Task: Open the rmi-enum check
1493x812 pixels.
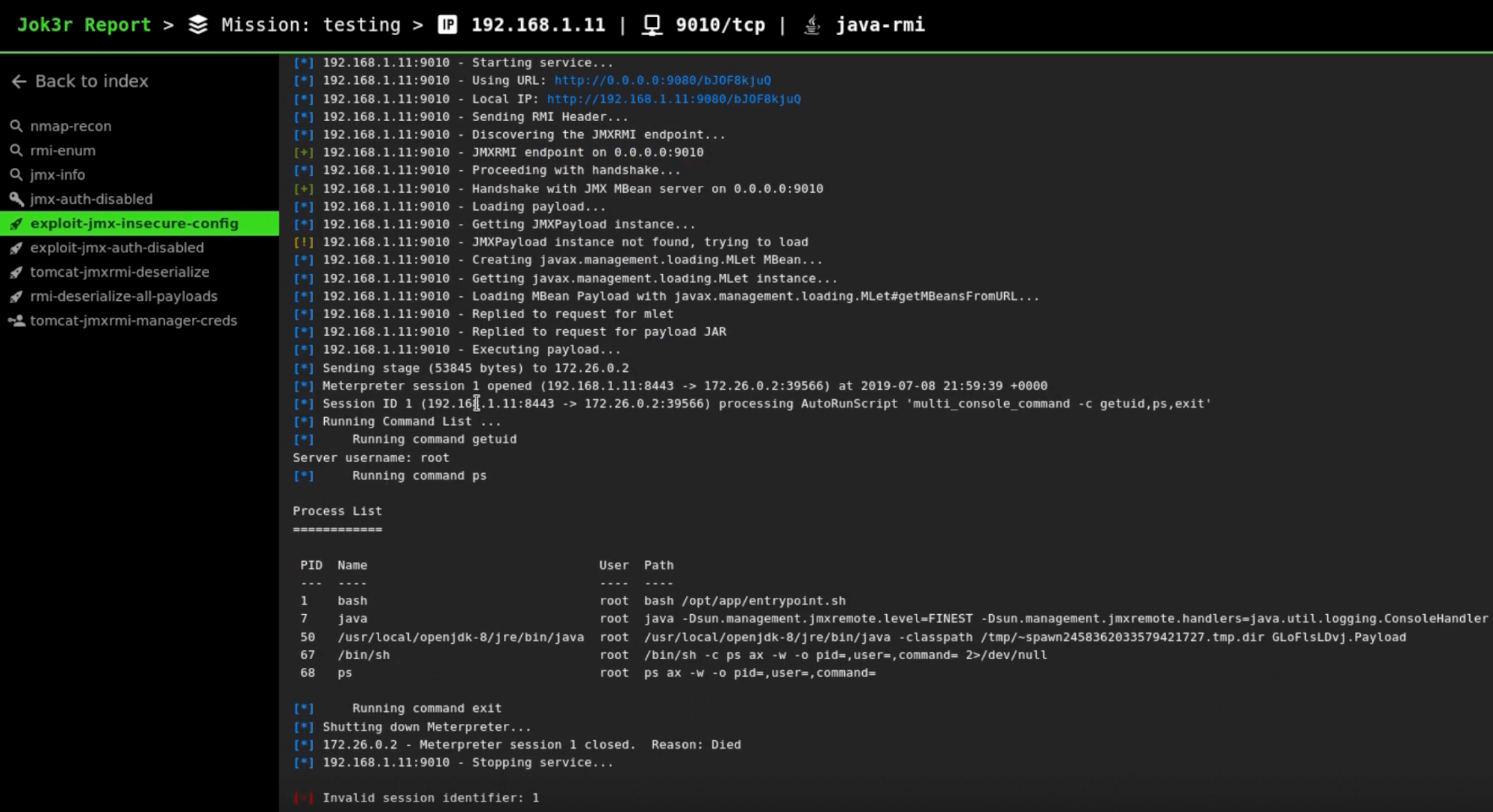Action: 63,151
